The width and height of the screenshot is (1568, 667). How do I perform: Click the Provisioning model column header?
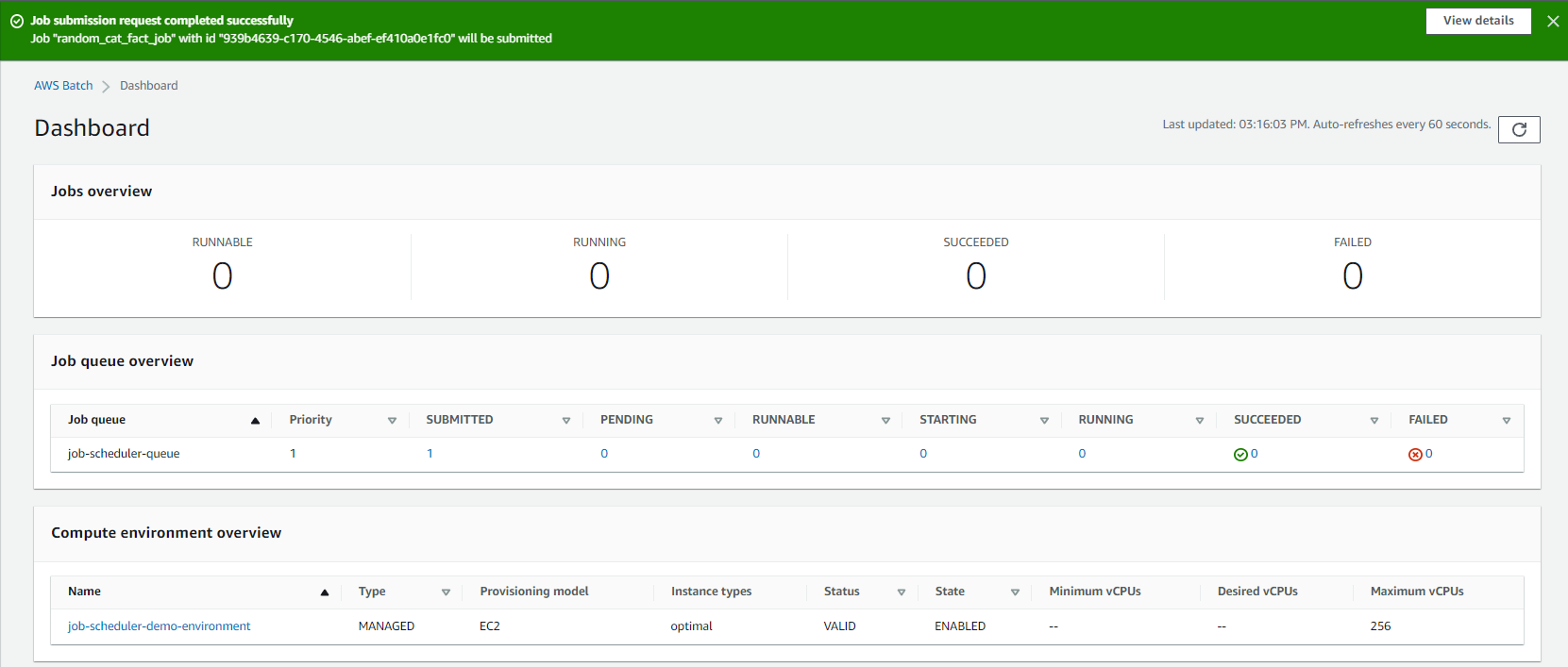[534, 592]
